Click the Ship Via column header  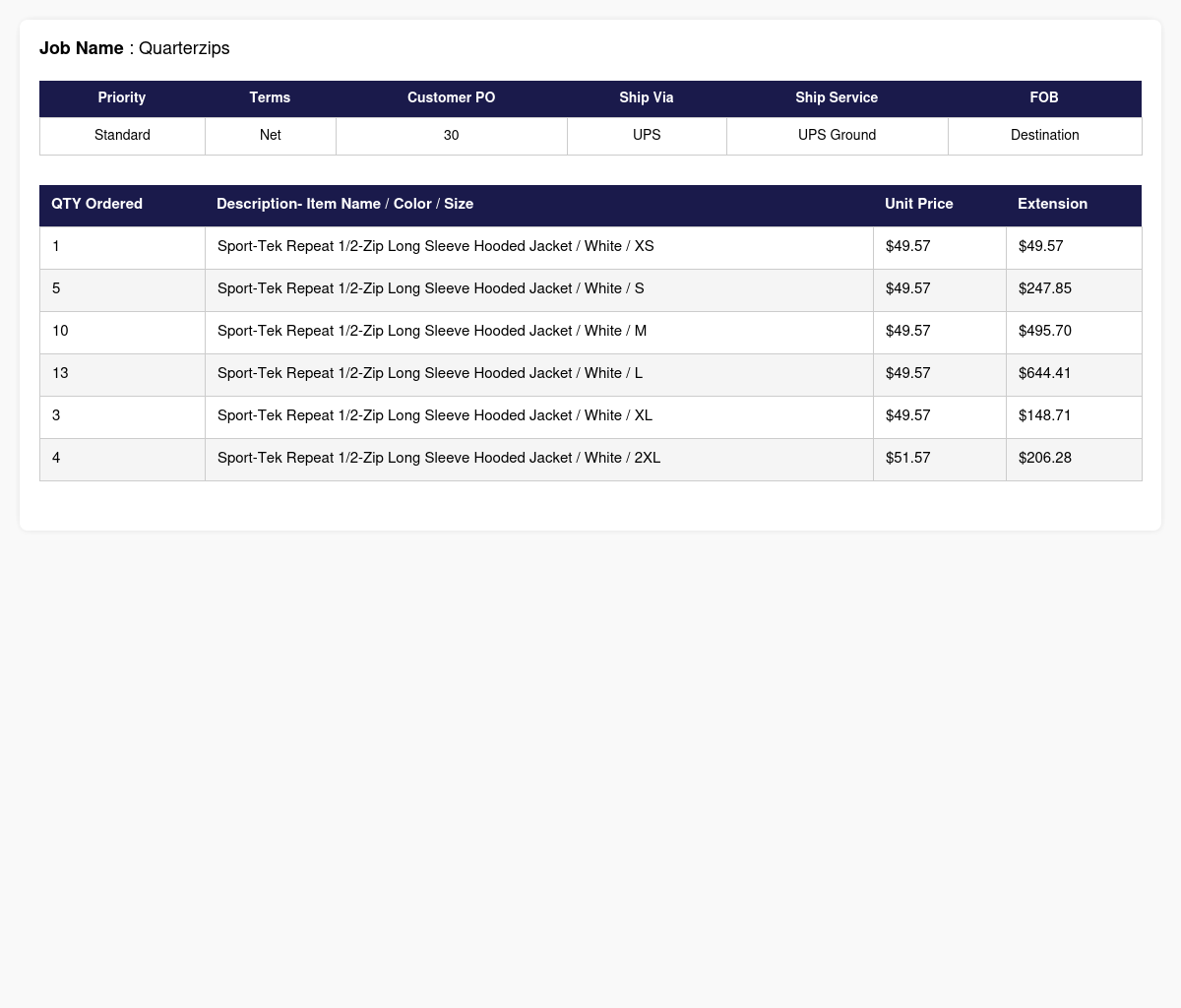[x=647, y=98]
